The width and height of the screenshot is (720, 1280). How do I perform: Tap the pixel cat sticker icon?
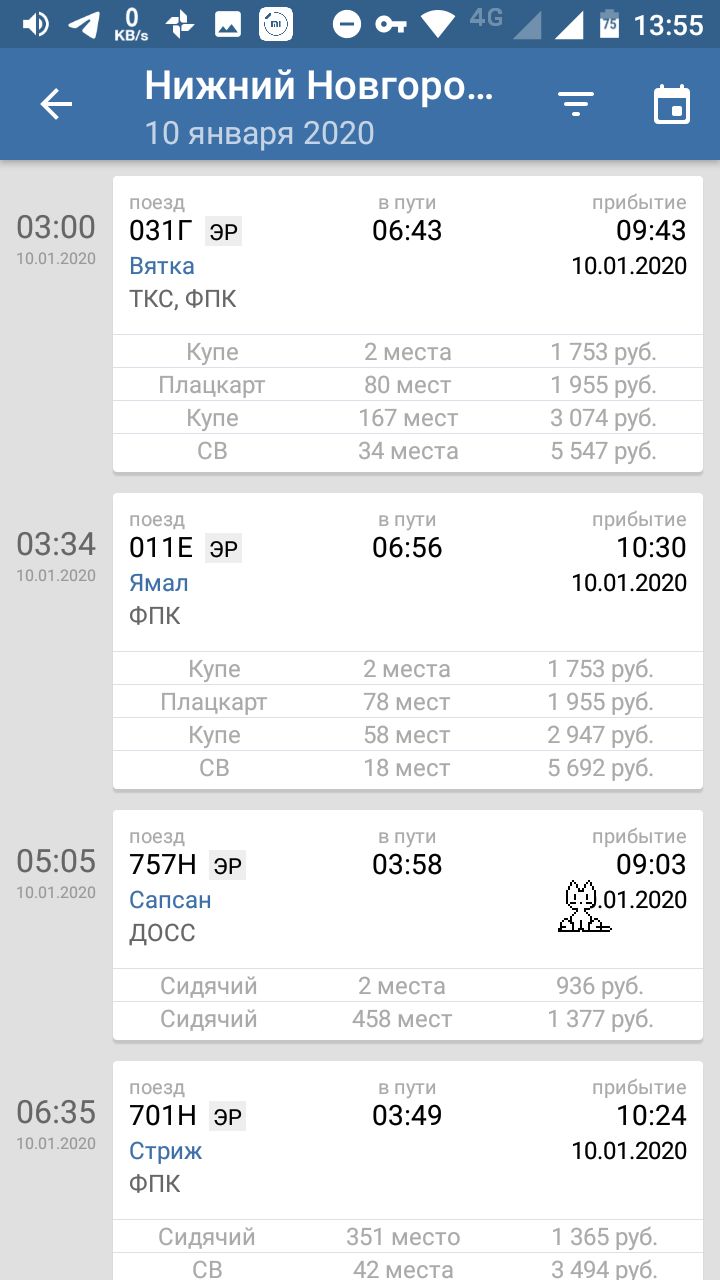coord(584,907)
